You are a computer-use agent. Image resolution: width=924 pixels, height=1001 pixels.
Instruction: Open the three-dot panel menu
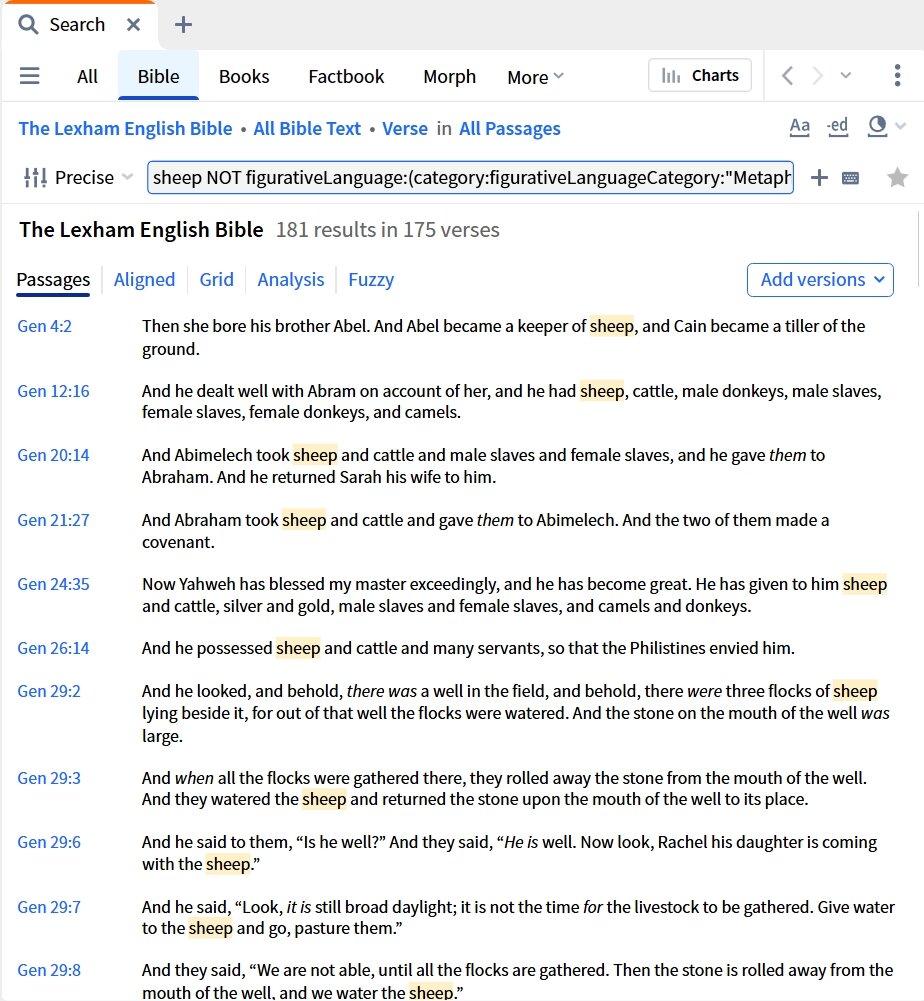click(897, 75)
